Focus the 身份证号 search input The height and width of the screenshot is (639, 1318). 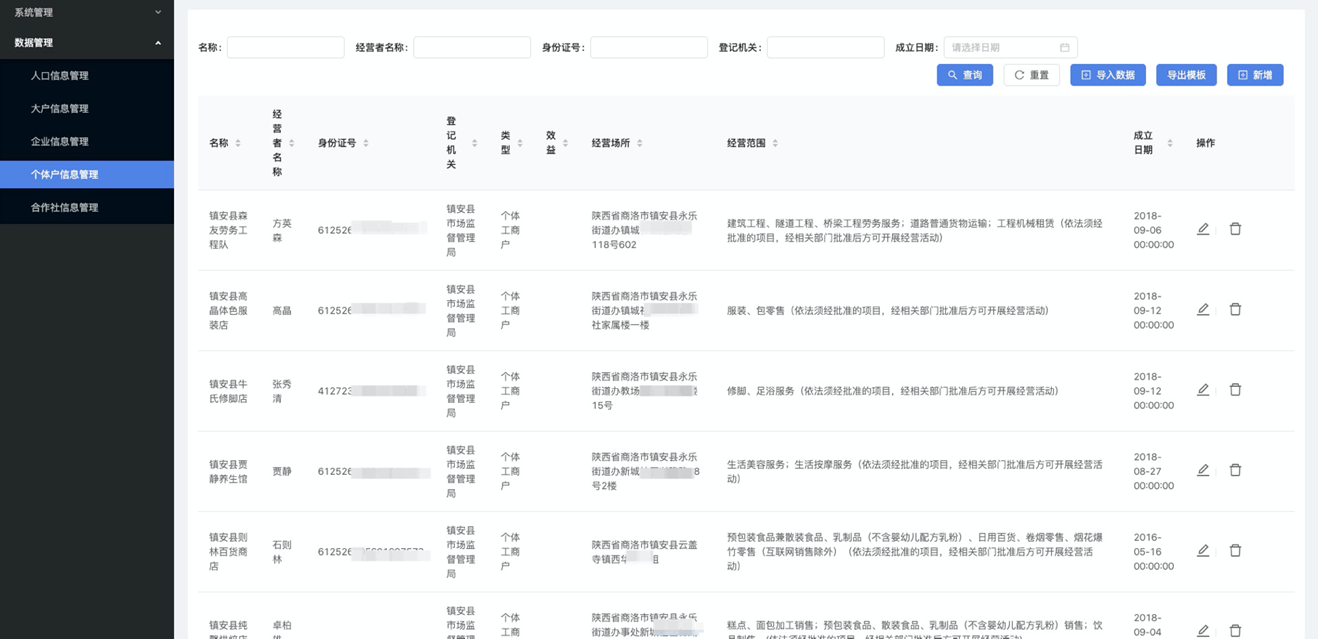(649, 47)
